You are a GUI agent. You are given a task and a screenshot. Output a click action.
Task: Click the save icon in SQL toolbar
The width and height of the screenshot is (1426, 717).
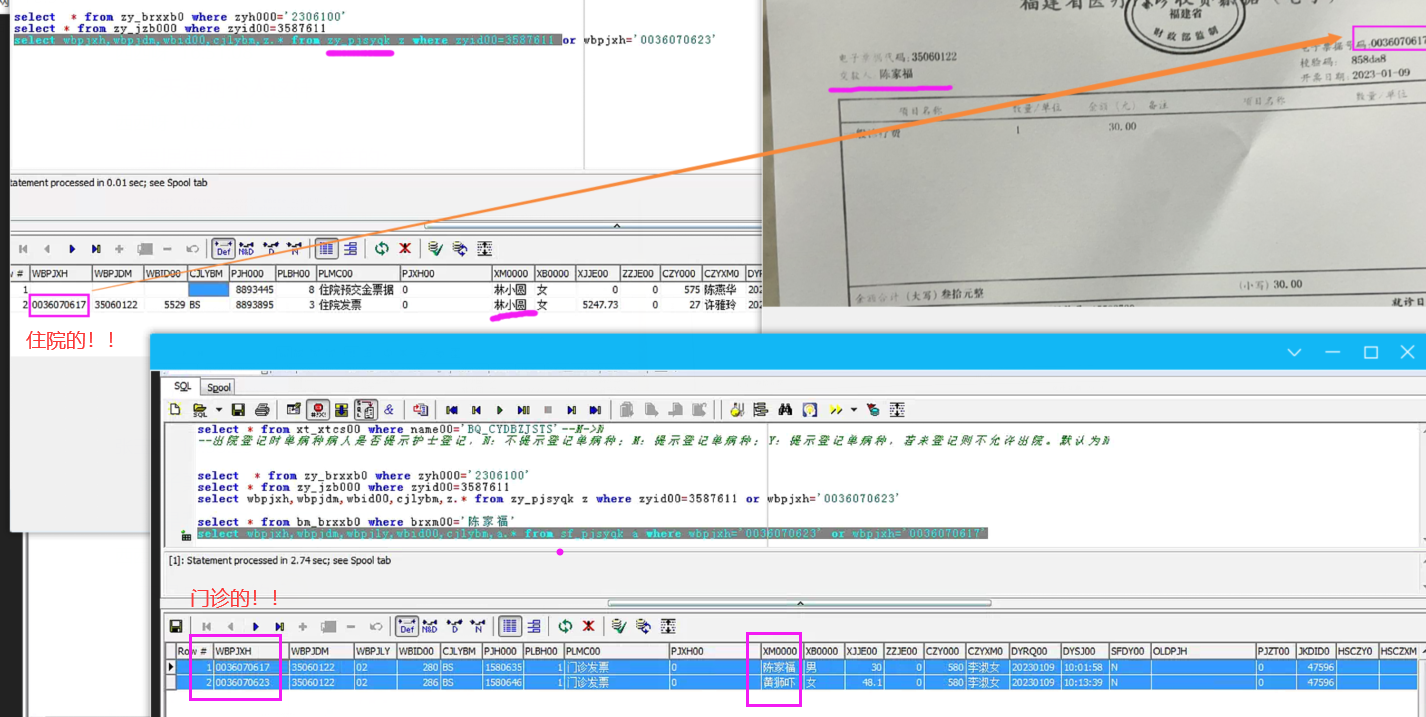(238, 410)
